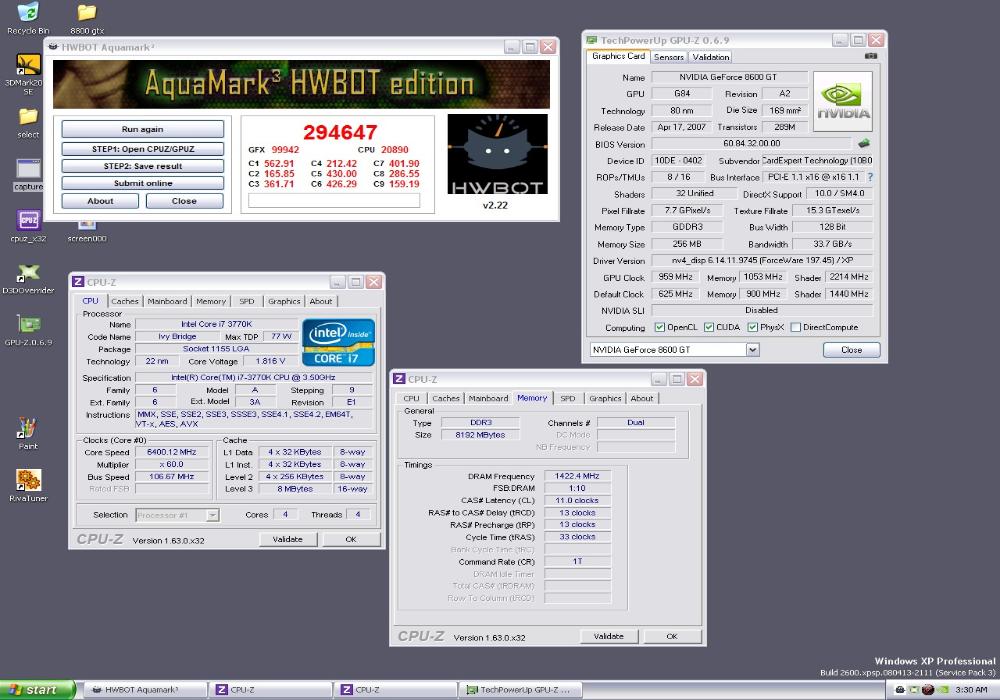
Task: Open Caches tab in left CPU-Z window
Action: point(125,301)
